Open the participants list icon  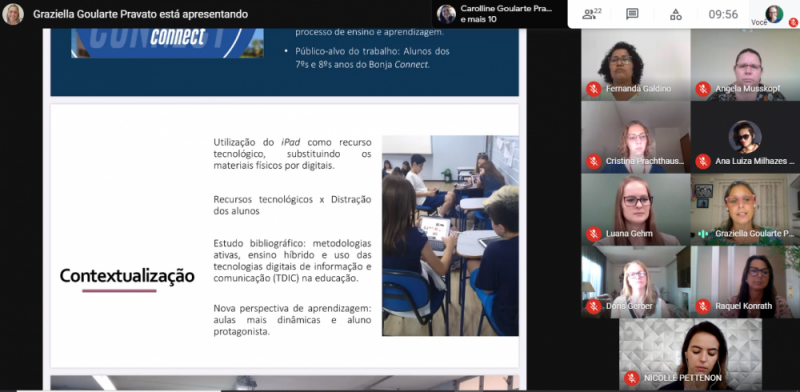(x=592, y=14)
